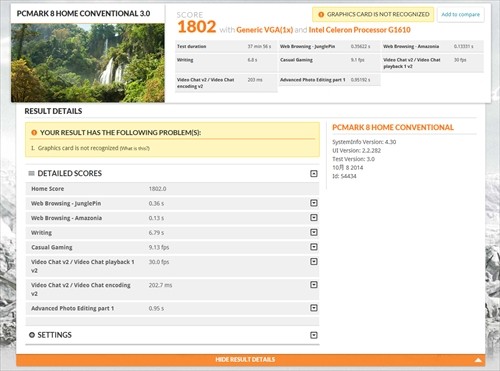Screen dimensions: 500x371
Task: Click the Advanced Photo Editing value 0.95 s
Action: 156,308
